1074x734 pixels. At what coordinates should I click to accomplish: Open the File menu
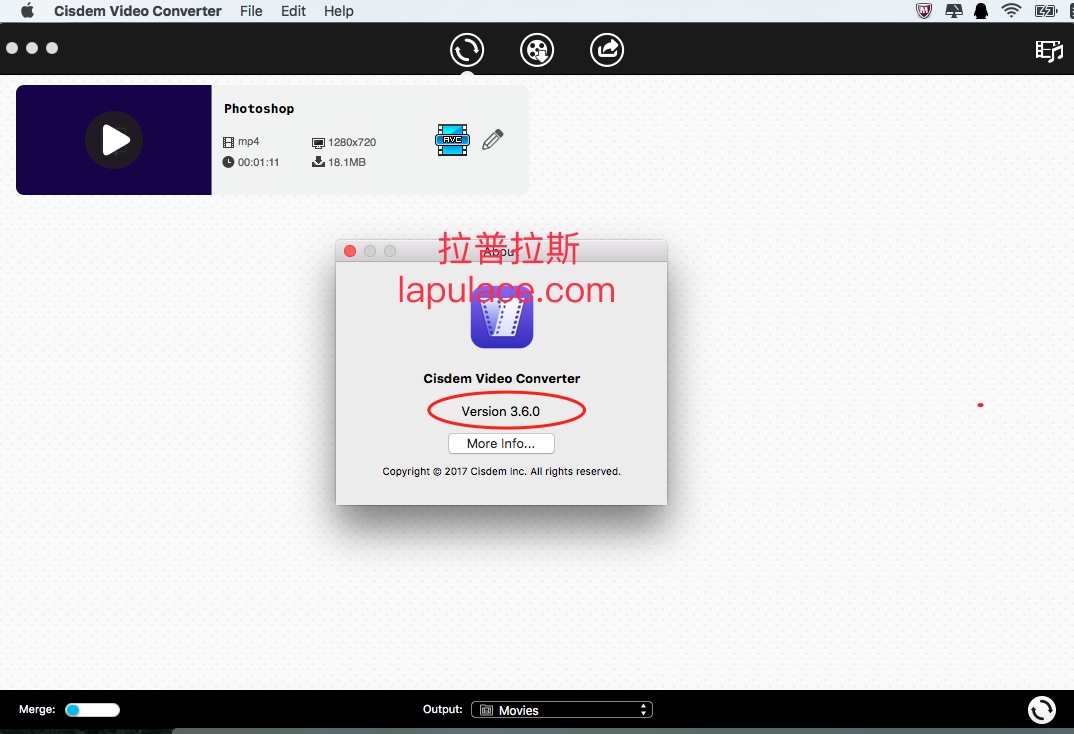[251, 11]
